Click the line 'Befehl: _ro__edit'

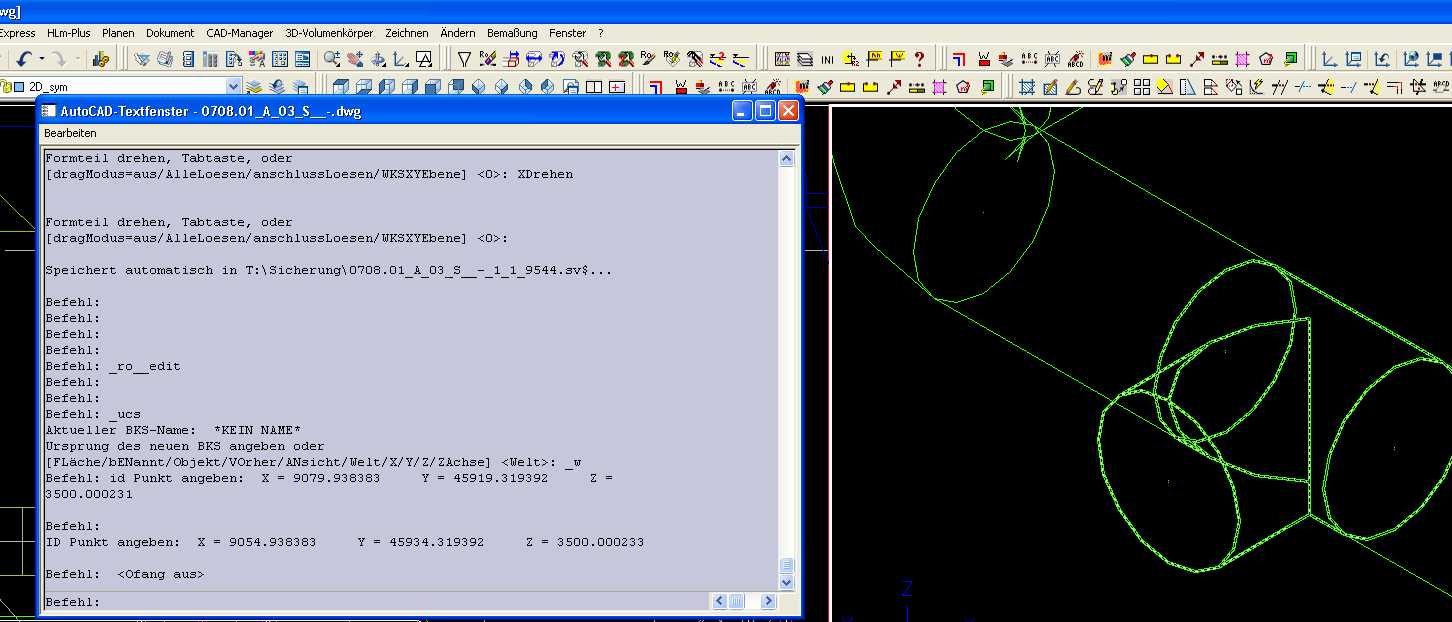click(x=113, y=366)
